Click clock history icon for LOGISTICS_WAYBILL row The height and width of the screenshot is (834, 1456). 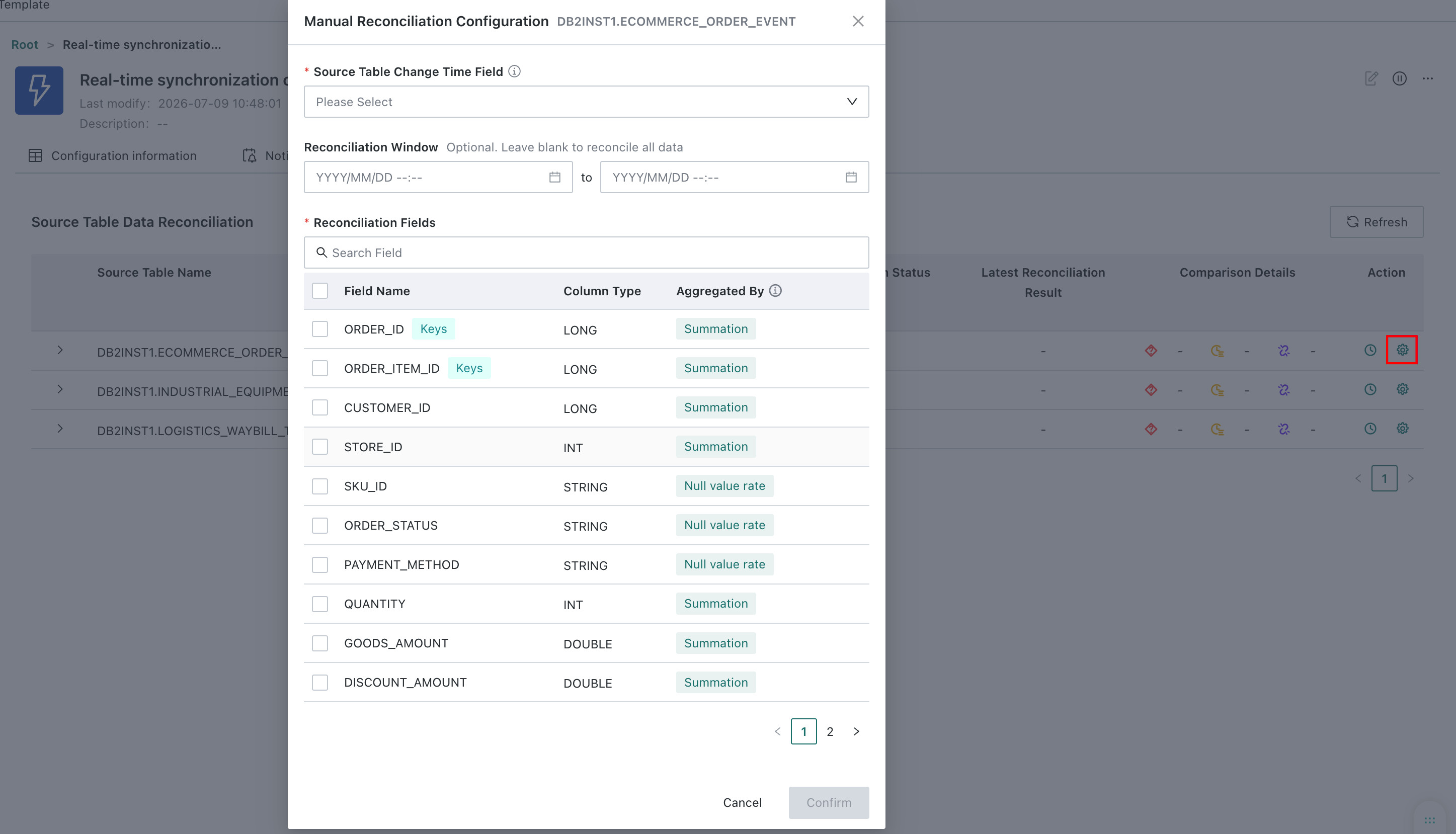[x=1370, y=429]
